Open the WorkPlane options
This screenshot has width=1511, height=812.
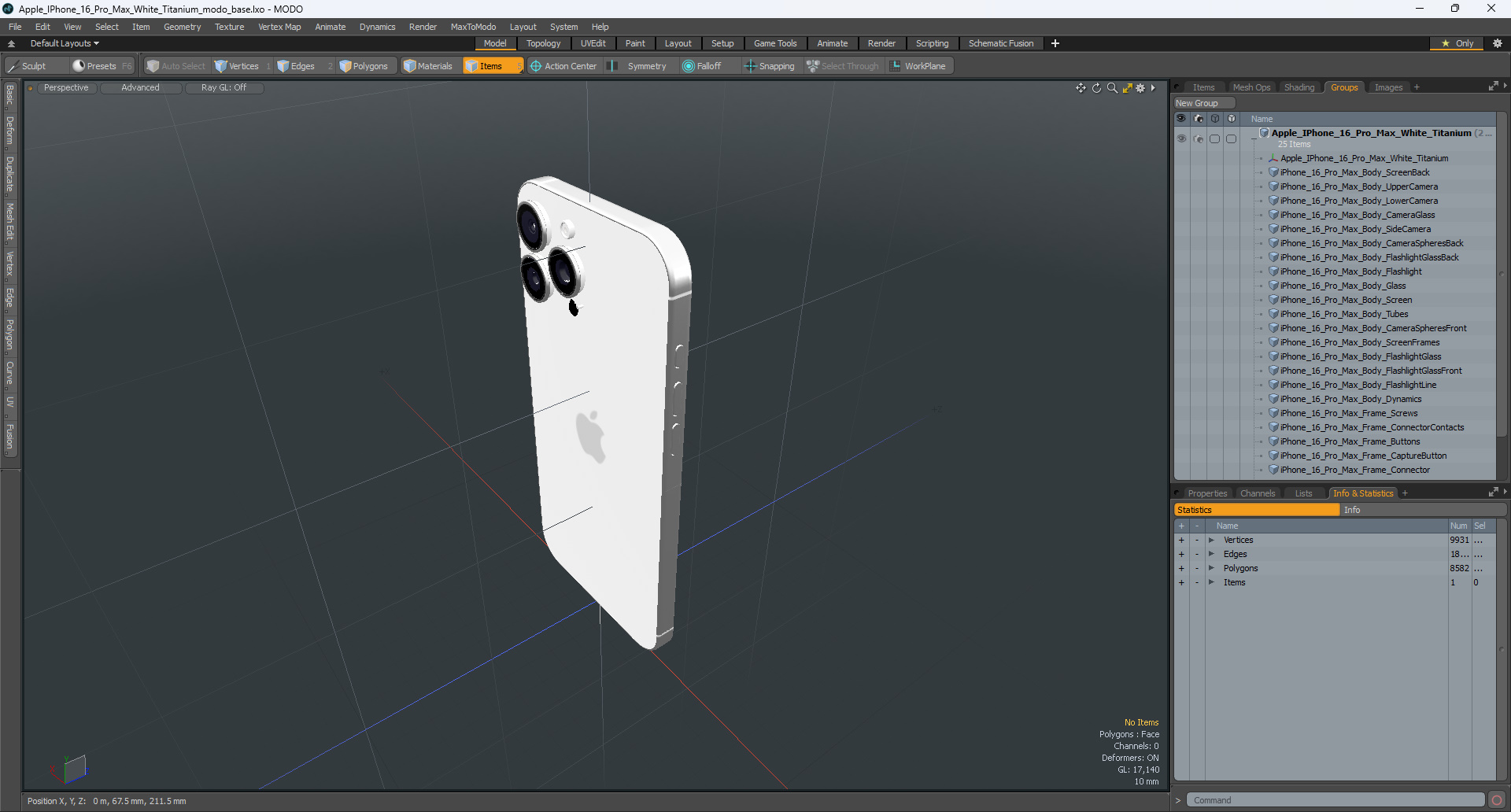coord(918,66)
